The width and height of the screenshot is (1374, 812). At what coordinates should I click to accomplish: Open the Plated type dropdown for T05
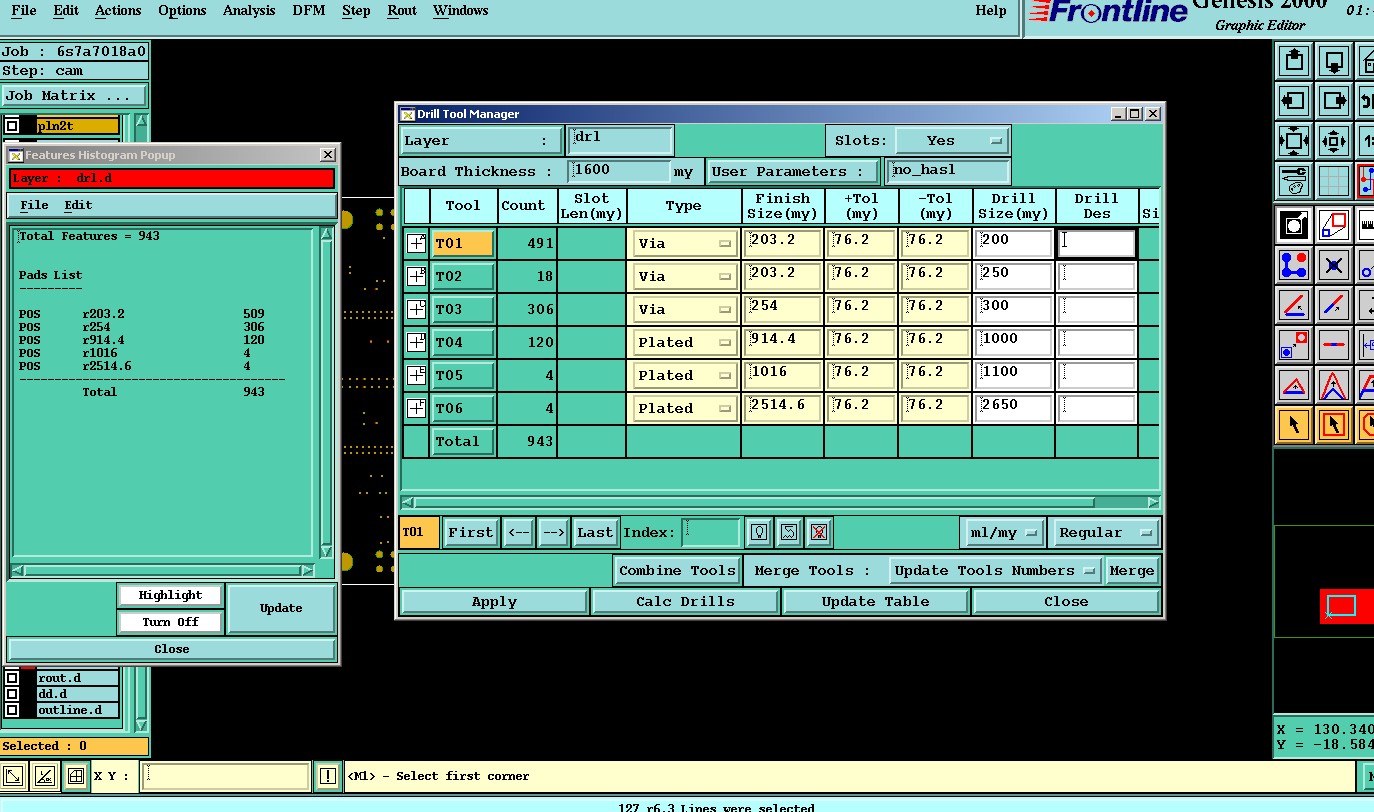685,375
